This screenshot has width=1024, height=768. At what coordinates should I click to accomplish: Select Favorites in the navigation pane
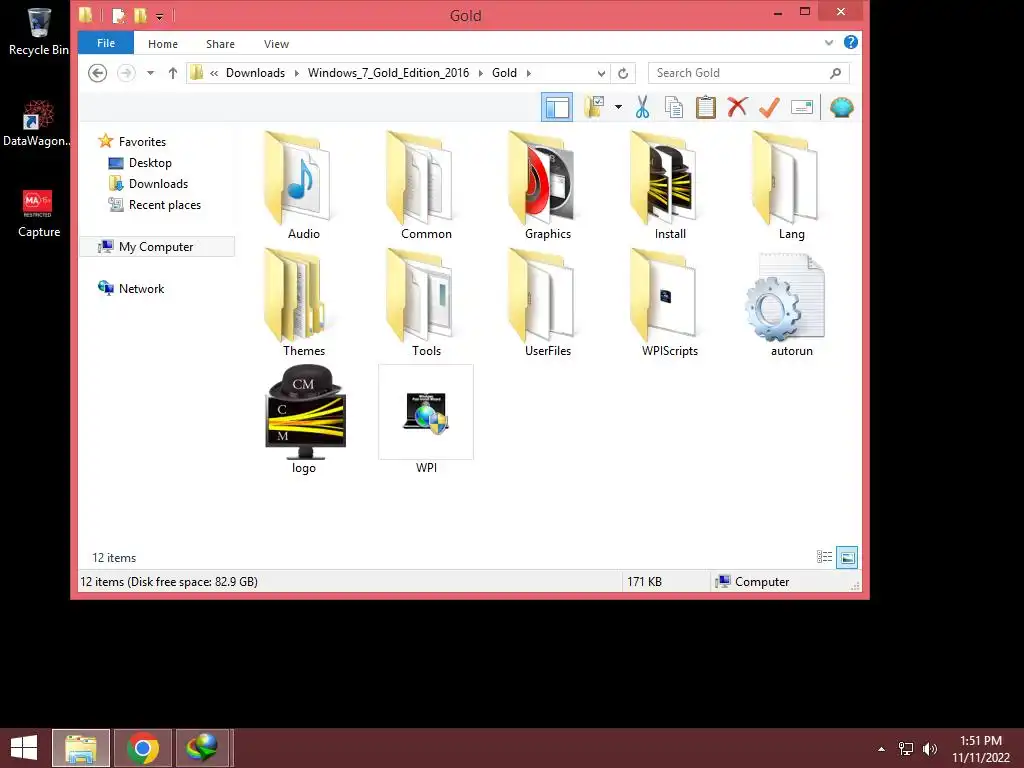click(x=133, y=141)
